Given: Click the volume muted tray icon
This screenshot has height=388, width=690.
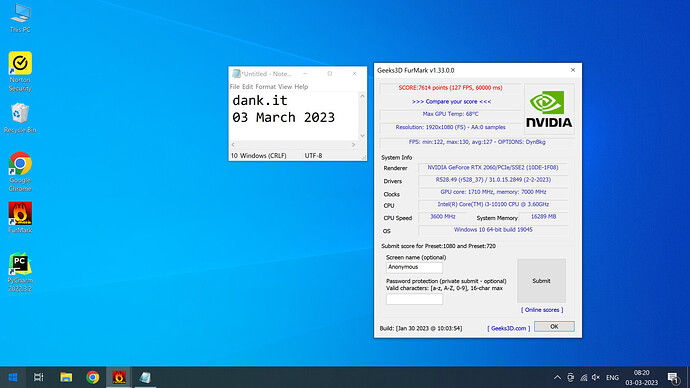Looking at the screenshot, I should point(596,377).
